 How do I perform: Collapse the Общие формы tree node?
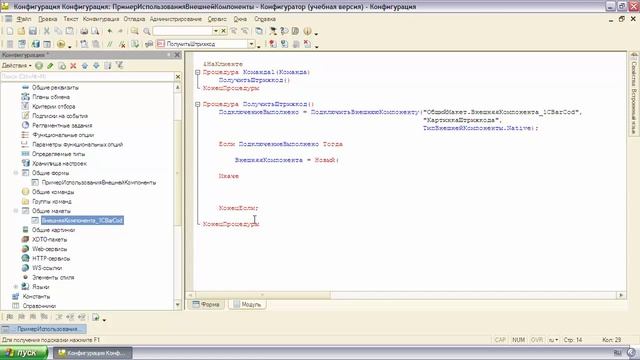click(x=16, y=173)
